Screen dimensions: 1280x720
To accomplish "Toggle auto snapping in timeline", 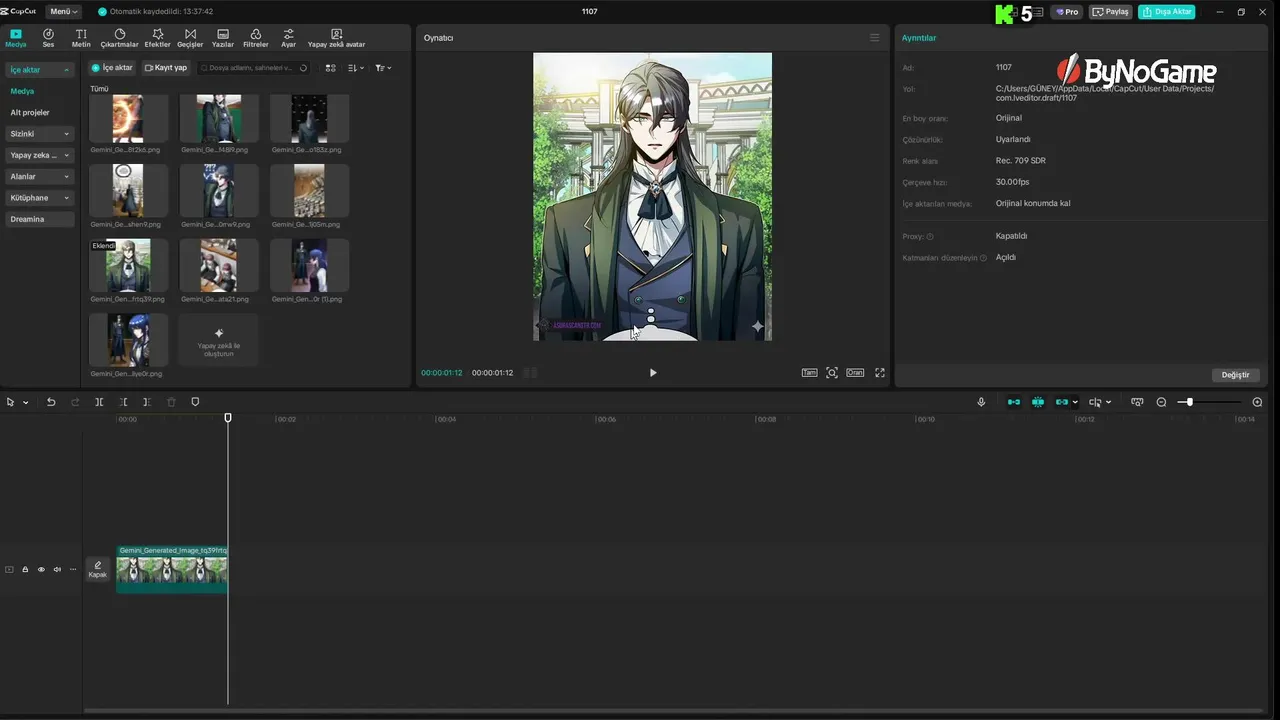I will 1038,402.
